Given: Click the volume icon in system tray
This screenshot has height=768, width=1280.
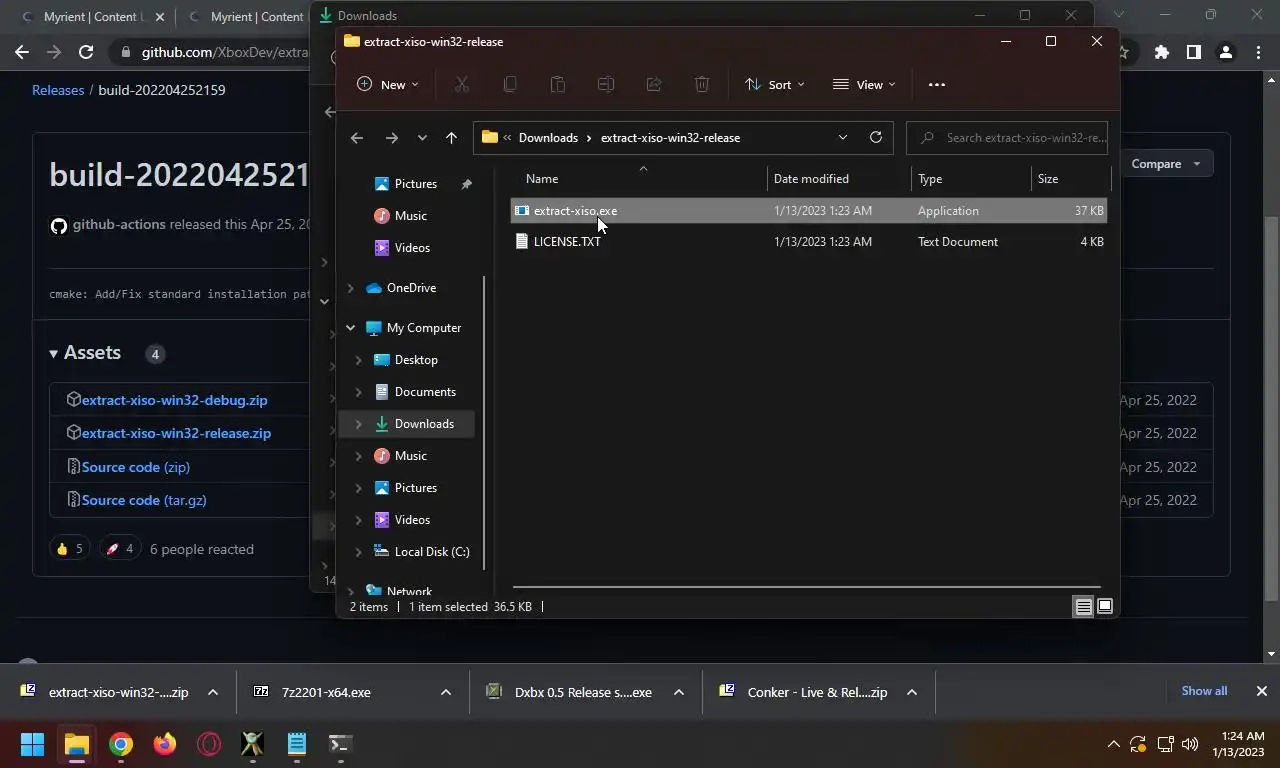Looking at the screenshot, I should 1190,744.
